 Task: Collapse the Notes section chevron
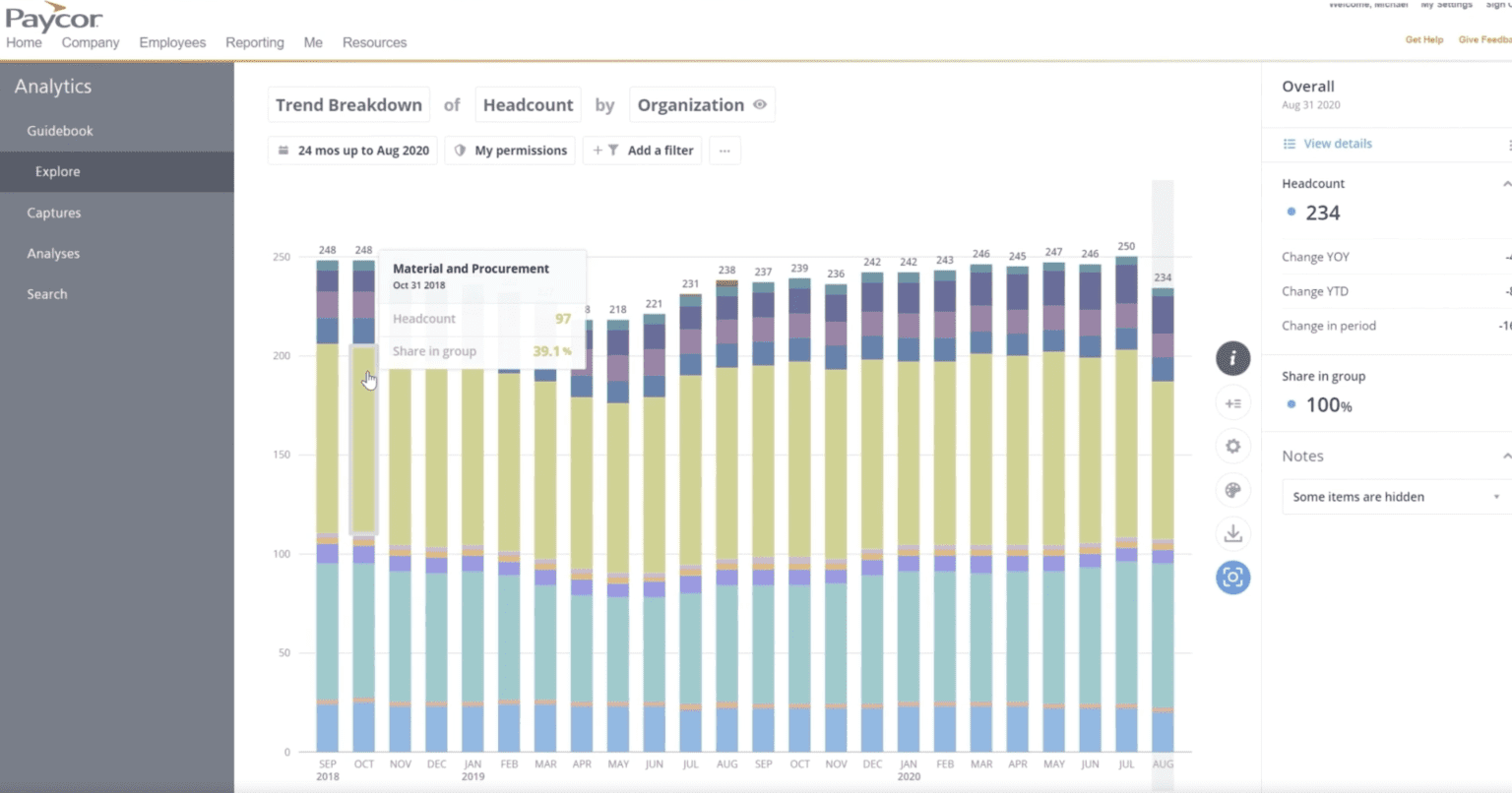coord(1505,457)
